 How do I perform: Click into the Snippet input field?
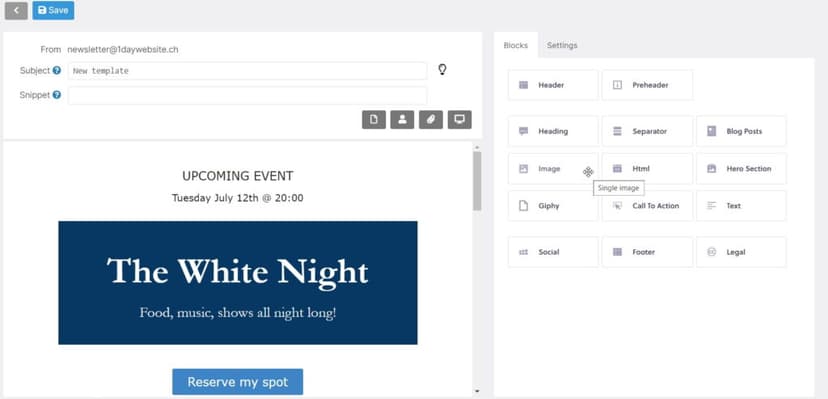[x=247, y=96]
